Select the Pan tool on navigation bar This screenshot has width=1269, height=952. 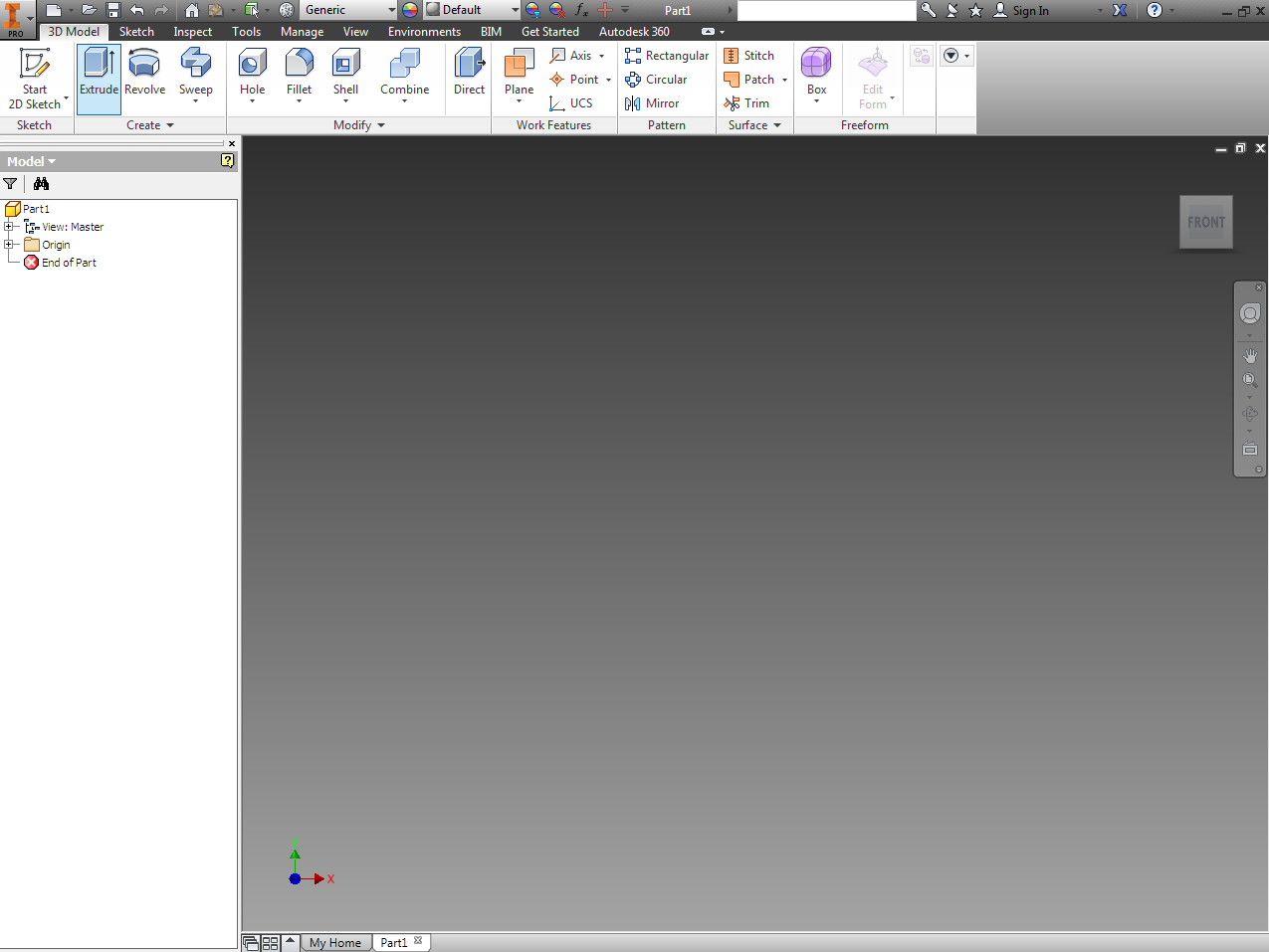1250,355
